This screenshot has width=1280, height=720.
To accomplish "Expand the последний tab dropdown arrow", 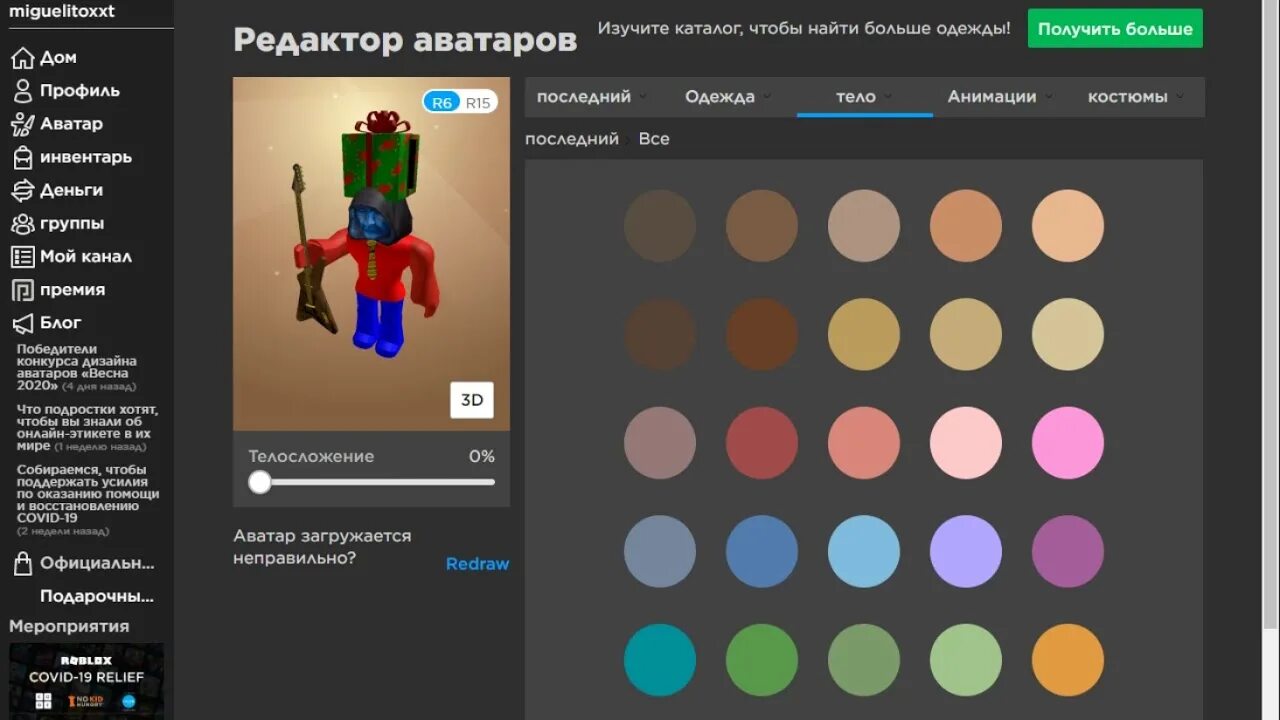I will coord(642,97).
